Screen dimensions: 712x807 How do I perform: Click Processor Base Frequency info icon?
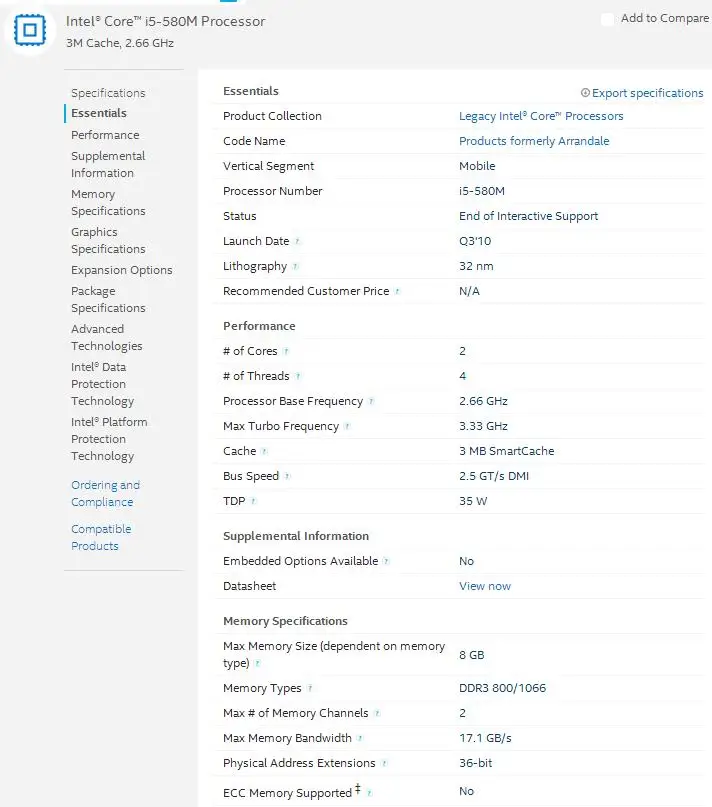[x=371, y=401]
